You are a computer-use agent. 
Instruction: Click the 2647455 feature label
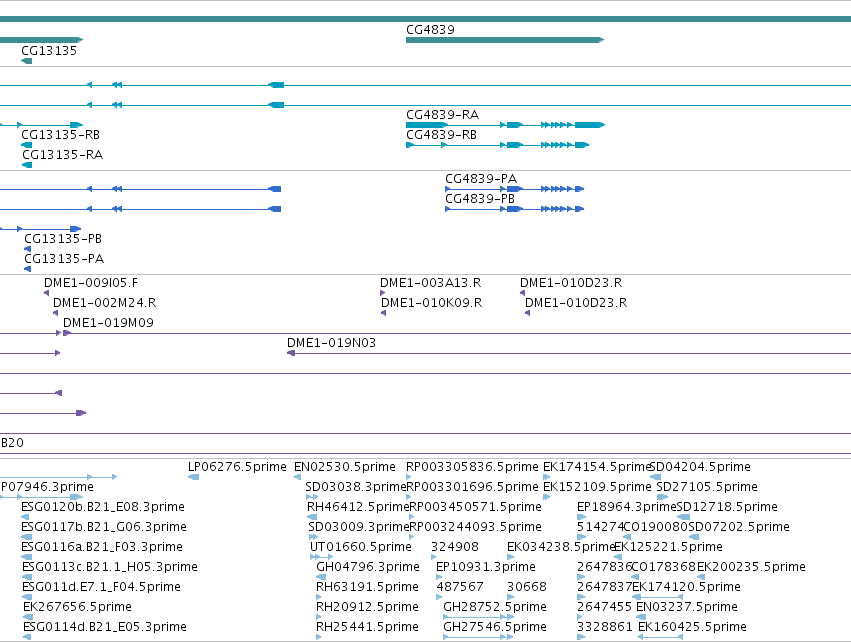pyautogui.click(x=605, y=607)
